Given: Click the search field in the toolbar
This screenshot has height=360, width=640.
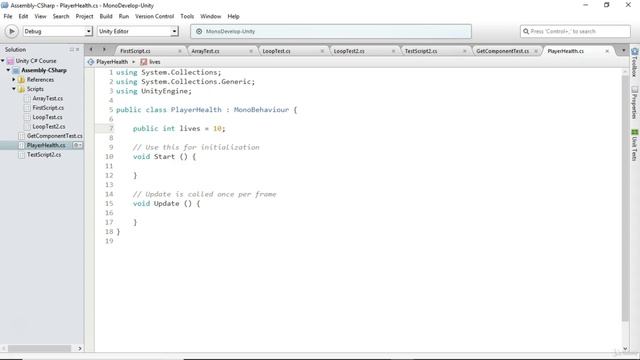Looking at the screenshot, I should point(575,31).
